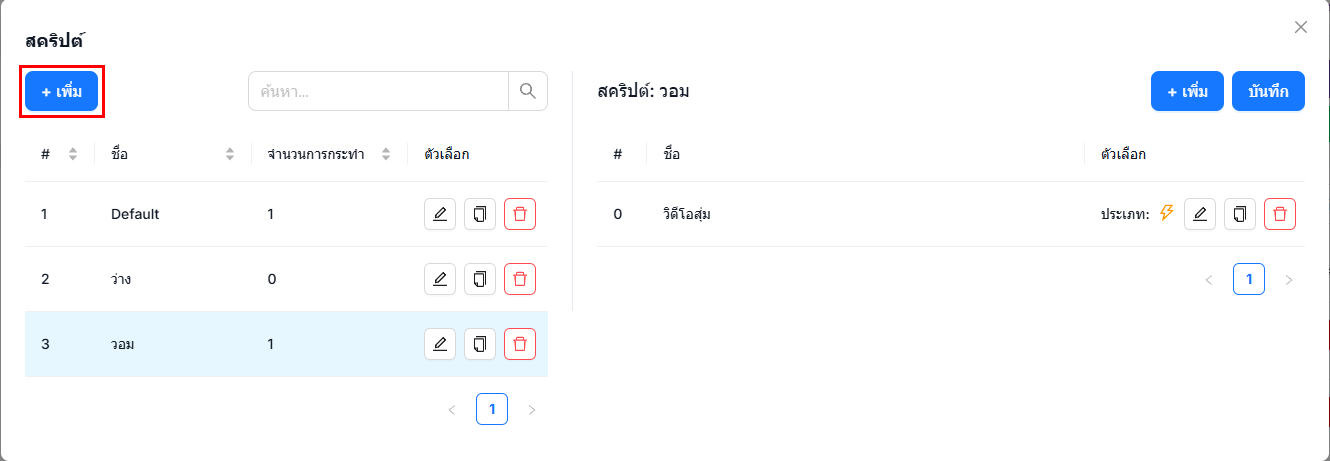
Task: Delete the วิดีโอสุ่ม action
Action: (x=1280, y=214)
